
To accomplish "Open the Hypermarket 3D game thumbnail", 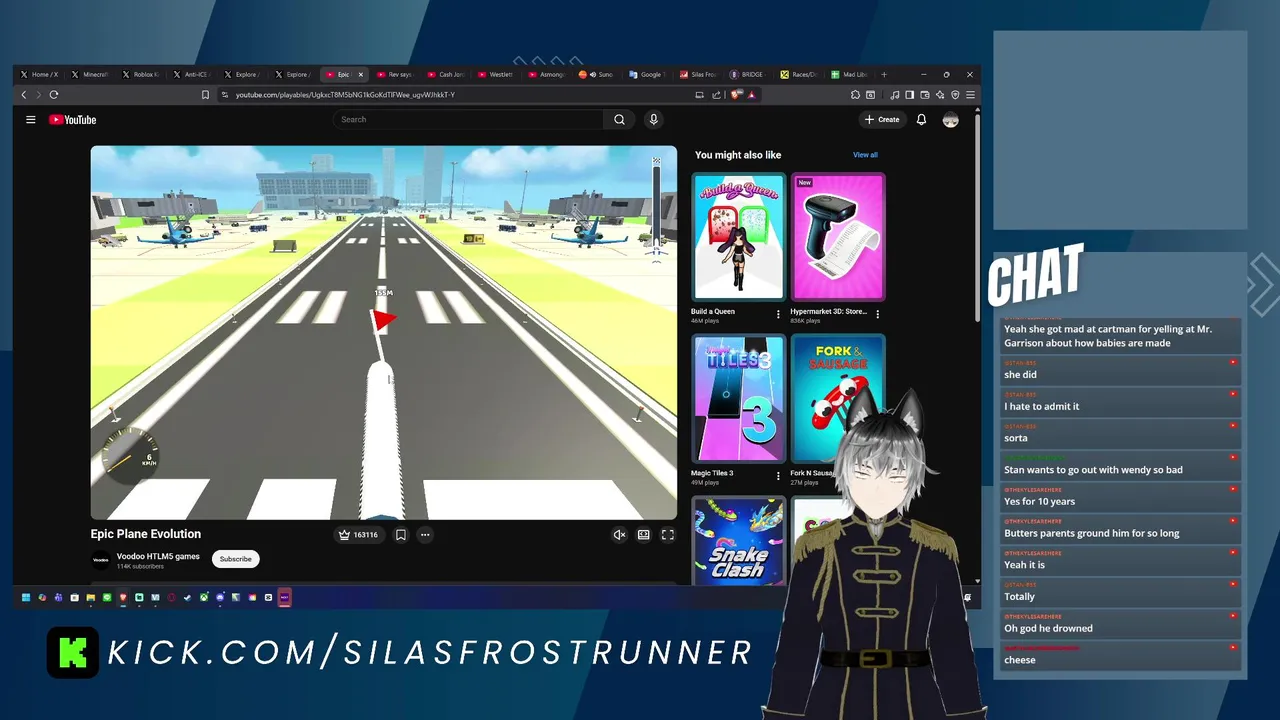I will [838, 237].
